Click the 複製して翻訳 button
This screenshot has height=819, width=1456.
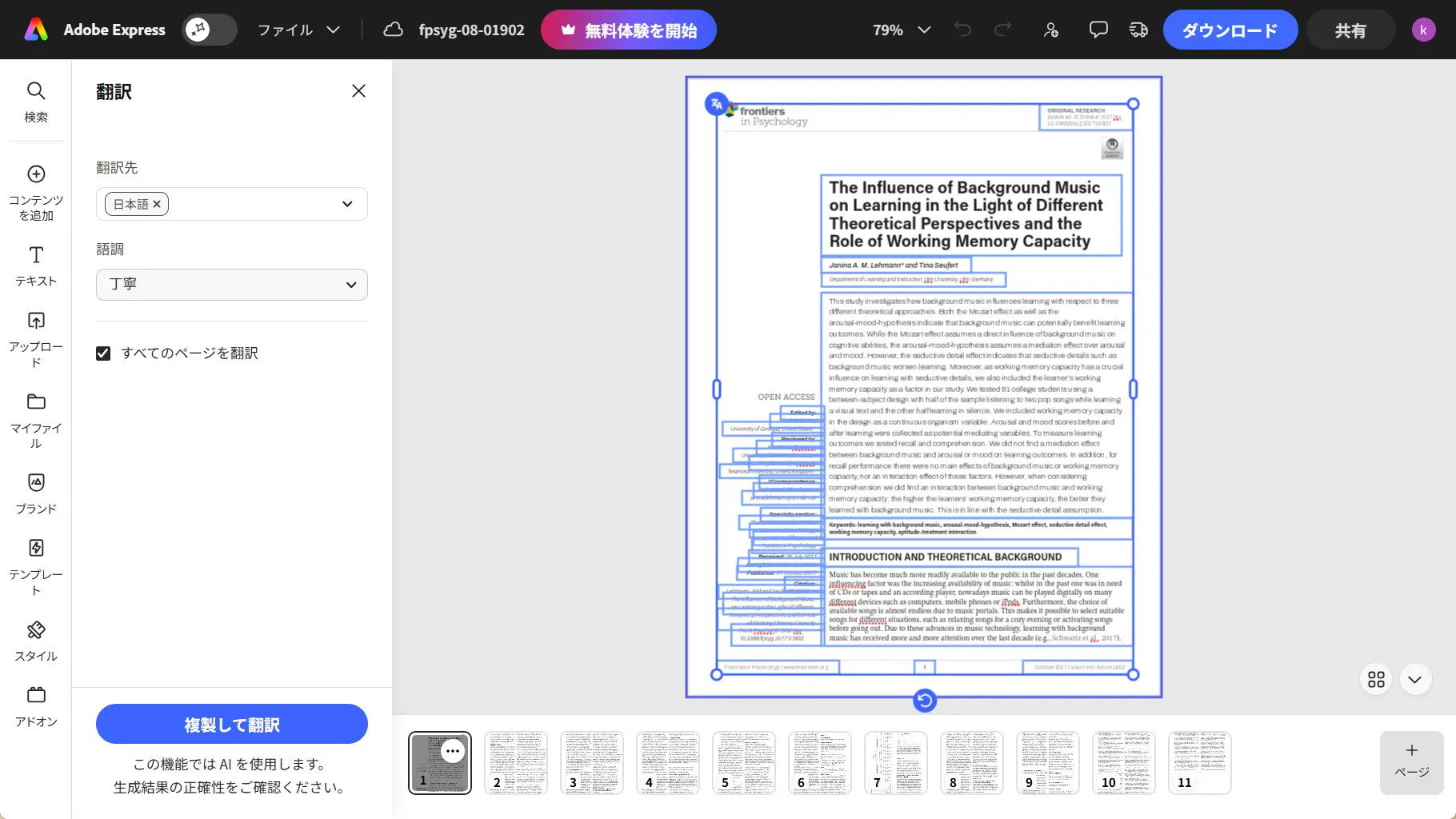tap(232, 724)
